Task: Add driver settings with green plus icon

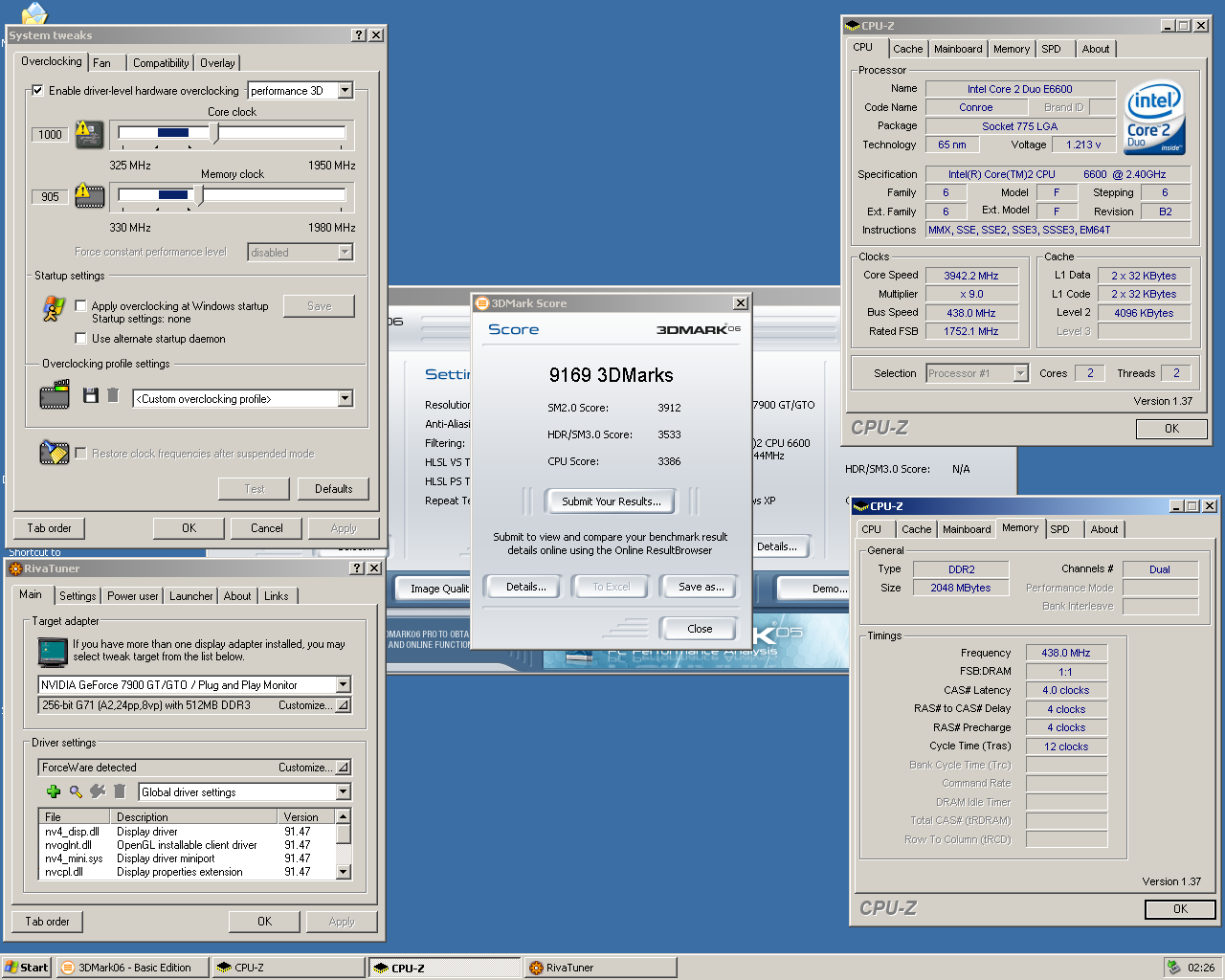Action: [54, 791]
